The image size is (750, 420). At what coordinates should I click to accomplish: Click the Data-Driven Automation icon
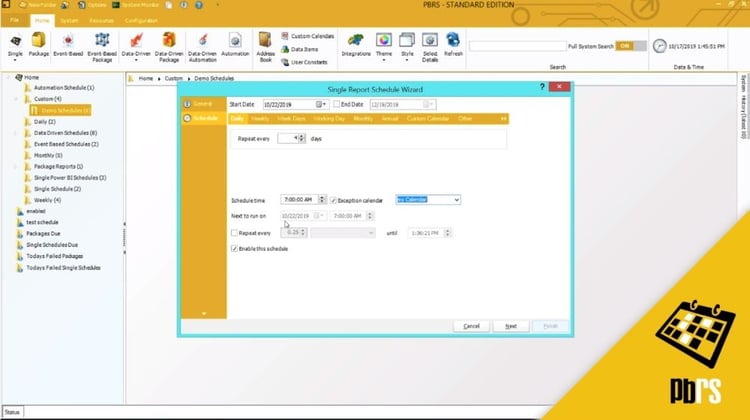[203, 41]
